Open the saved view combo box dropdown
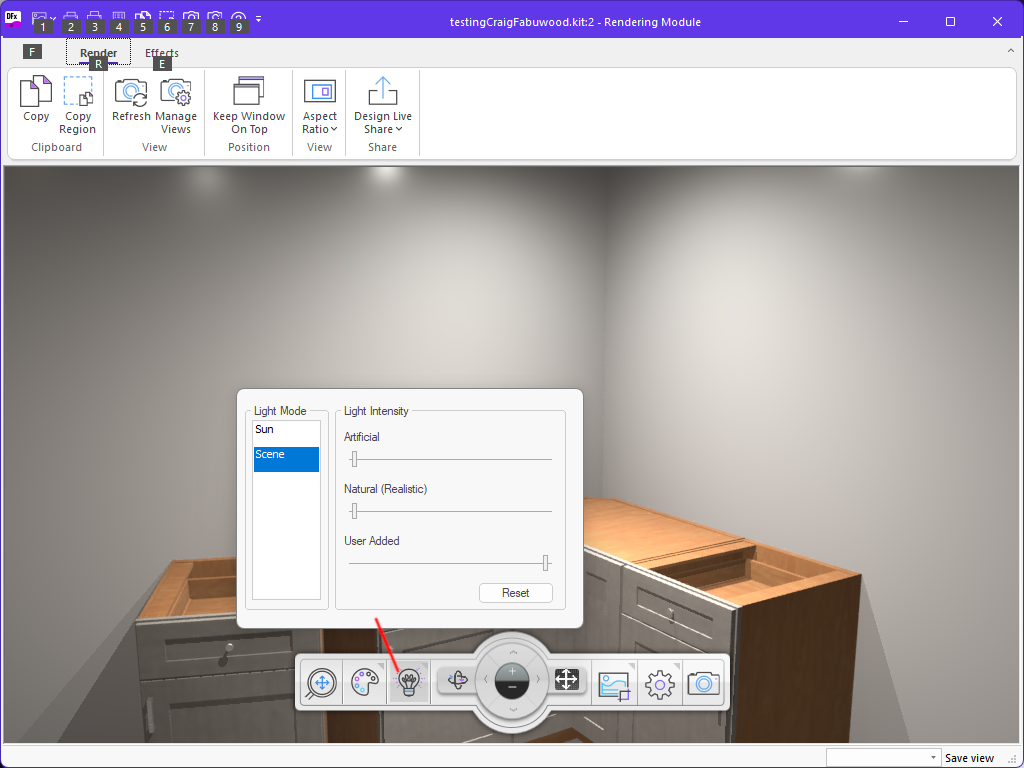The image size is (1024, 768). click(x=933, y=758)
